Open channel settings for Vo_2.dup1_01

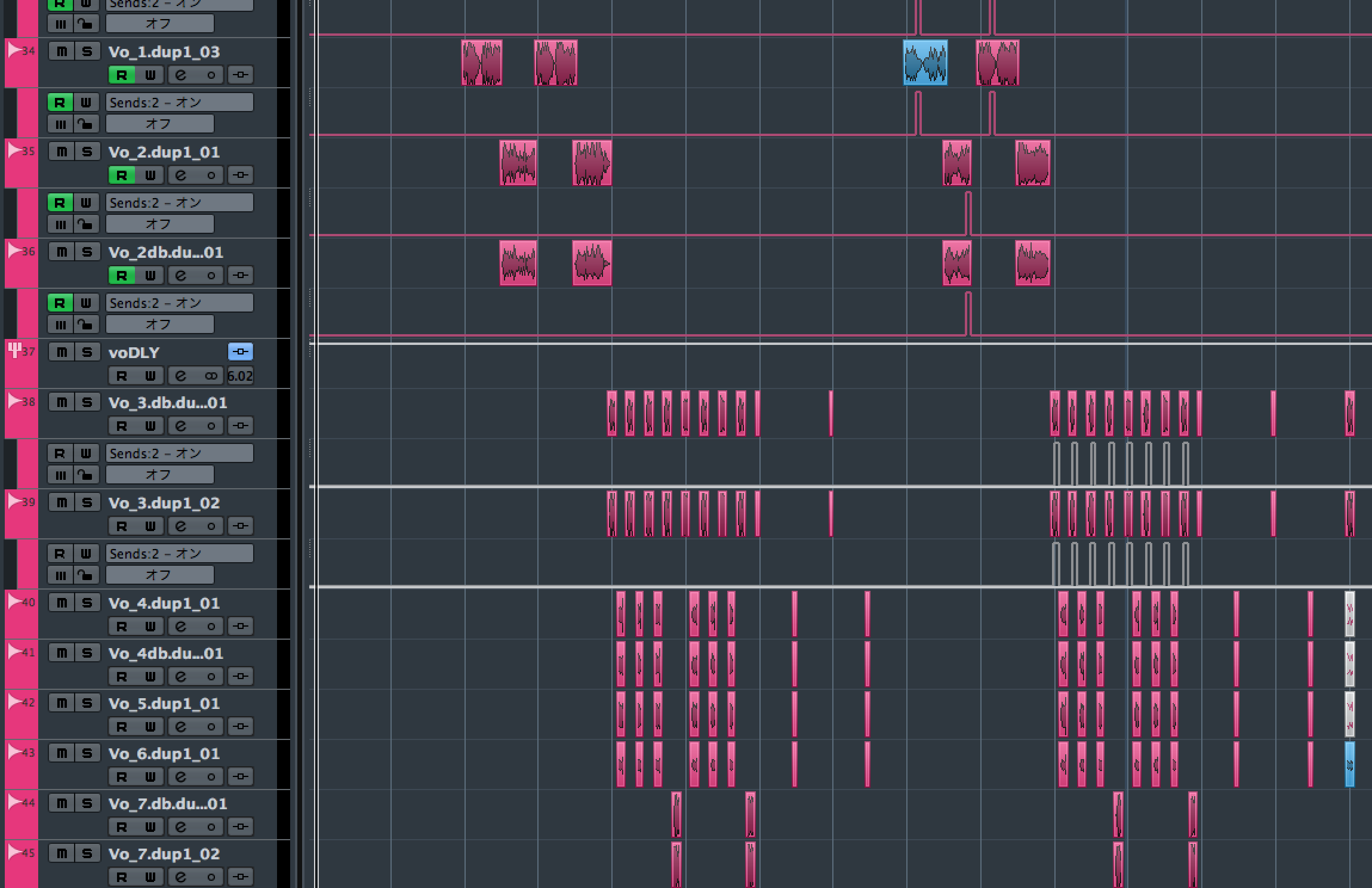tap(181, 175)
